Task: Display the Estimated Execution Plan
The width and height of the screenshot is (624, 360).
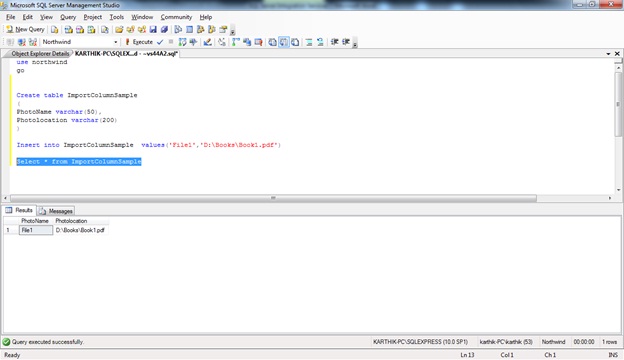Action: pos(182,42)
